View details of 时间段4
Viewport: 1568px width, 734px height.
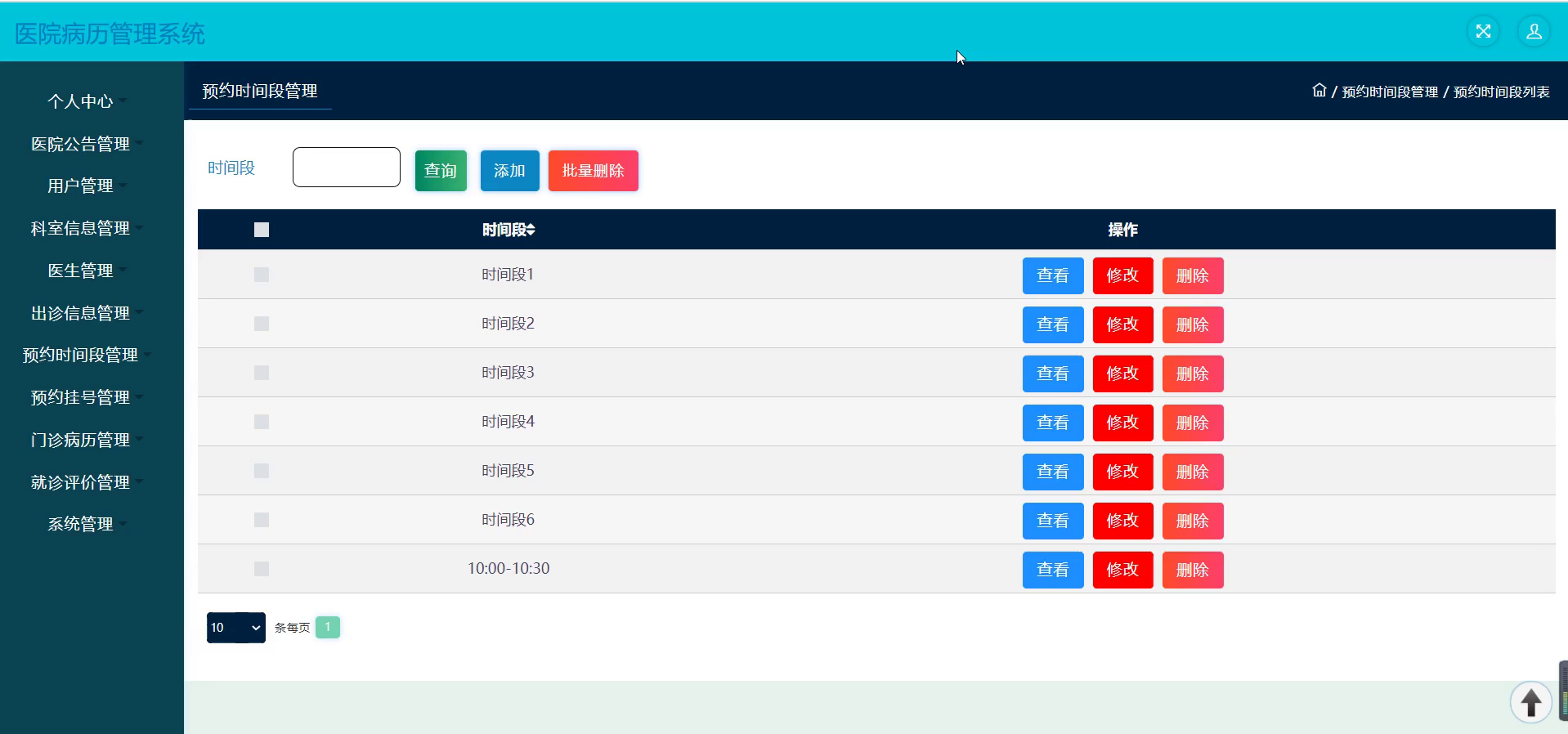pyautogui.click(x=1053, y=423)
